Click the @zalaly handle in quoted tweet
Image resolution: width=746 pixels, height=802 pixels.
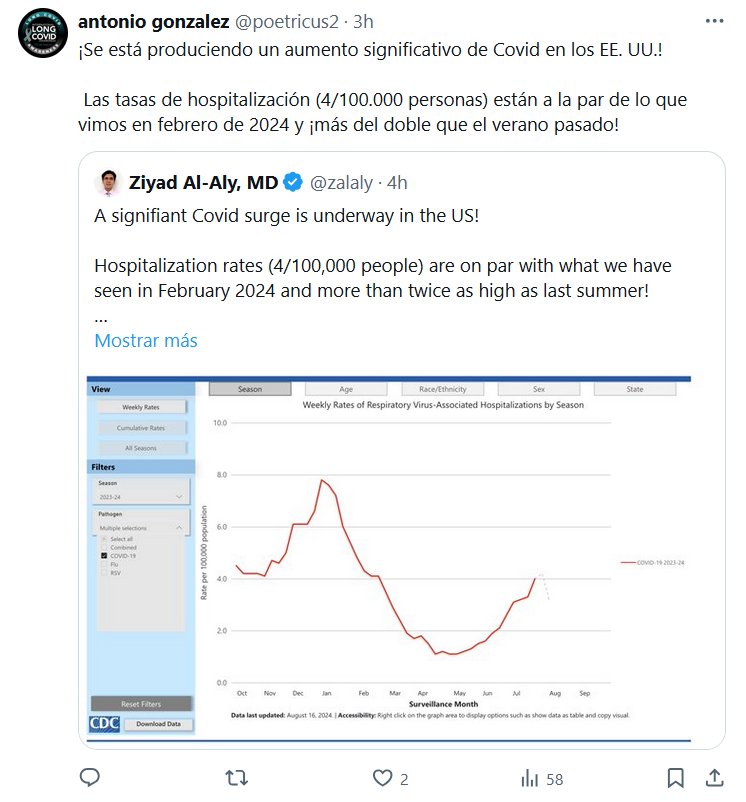pyautogui.click(x=341, y=183)
